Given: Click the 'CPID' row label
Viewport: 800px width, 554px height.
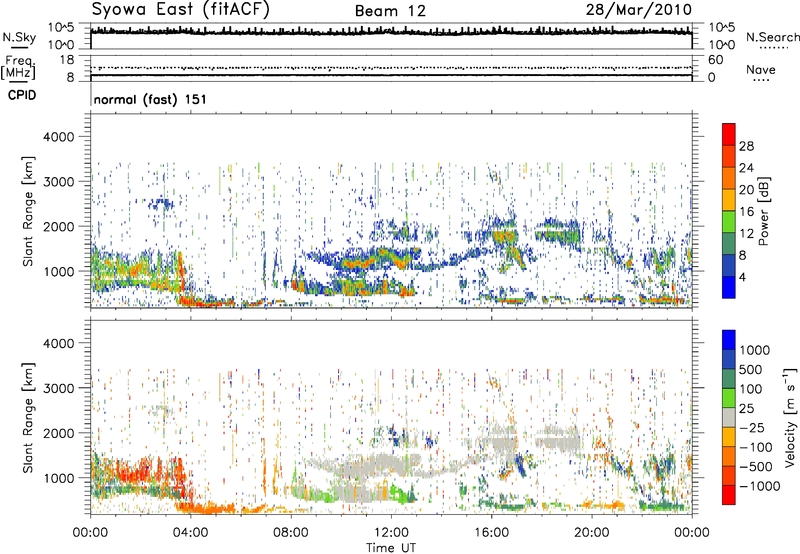Looking at the screenshot, I should tap(22, 95).
